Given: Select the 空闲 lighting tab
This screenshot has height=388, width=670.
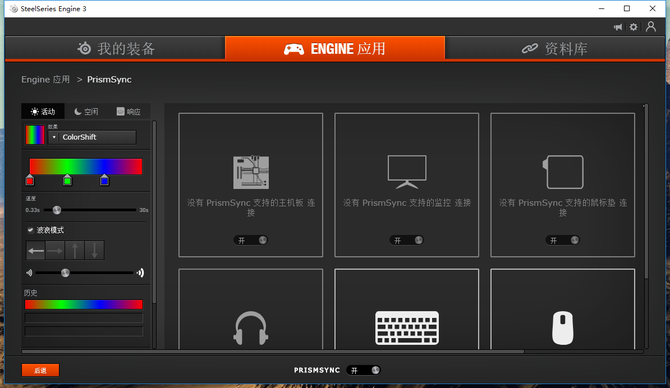Looking at the screenshot, I should [86, 112].
